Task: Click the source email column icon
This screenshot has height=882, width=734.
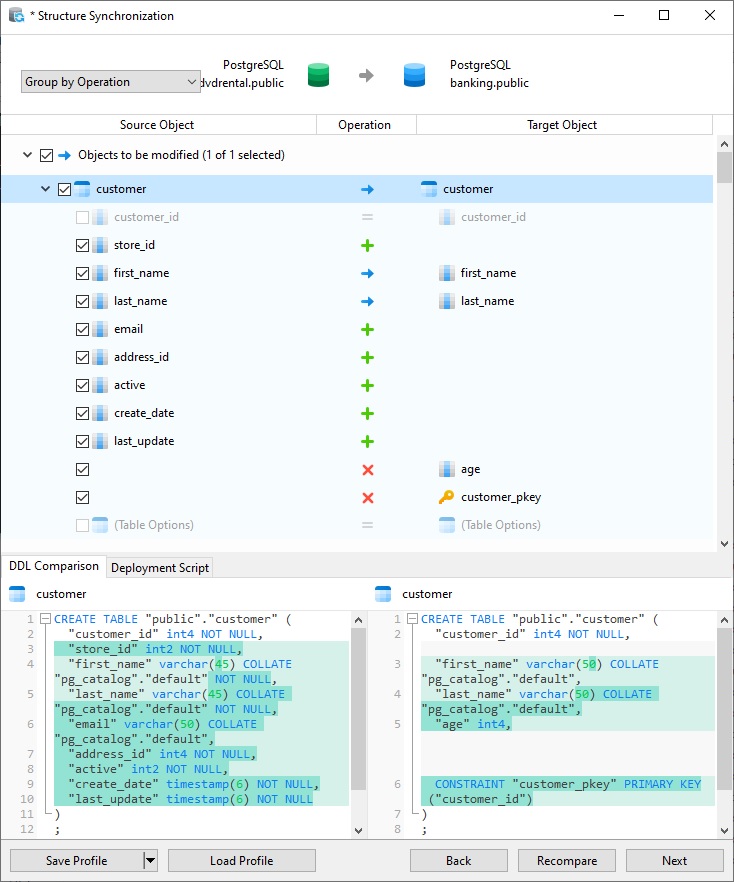Action: point(100,329)
